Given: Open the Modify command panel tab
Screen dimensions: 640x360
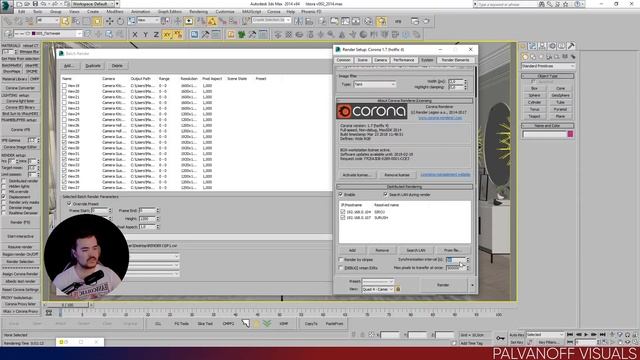Looking at the screenshot, I should 532,46.
